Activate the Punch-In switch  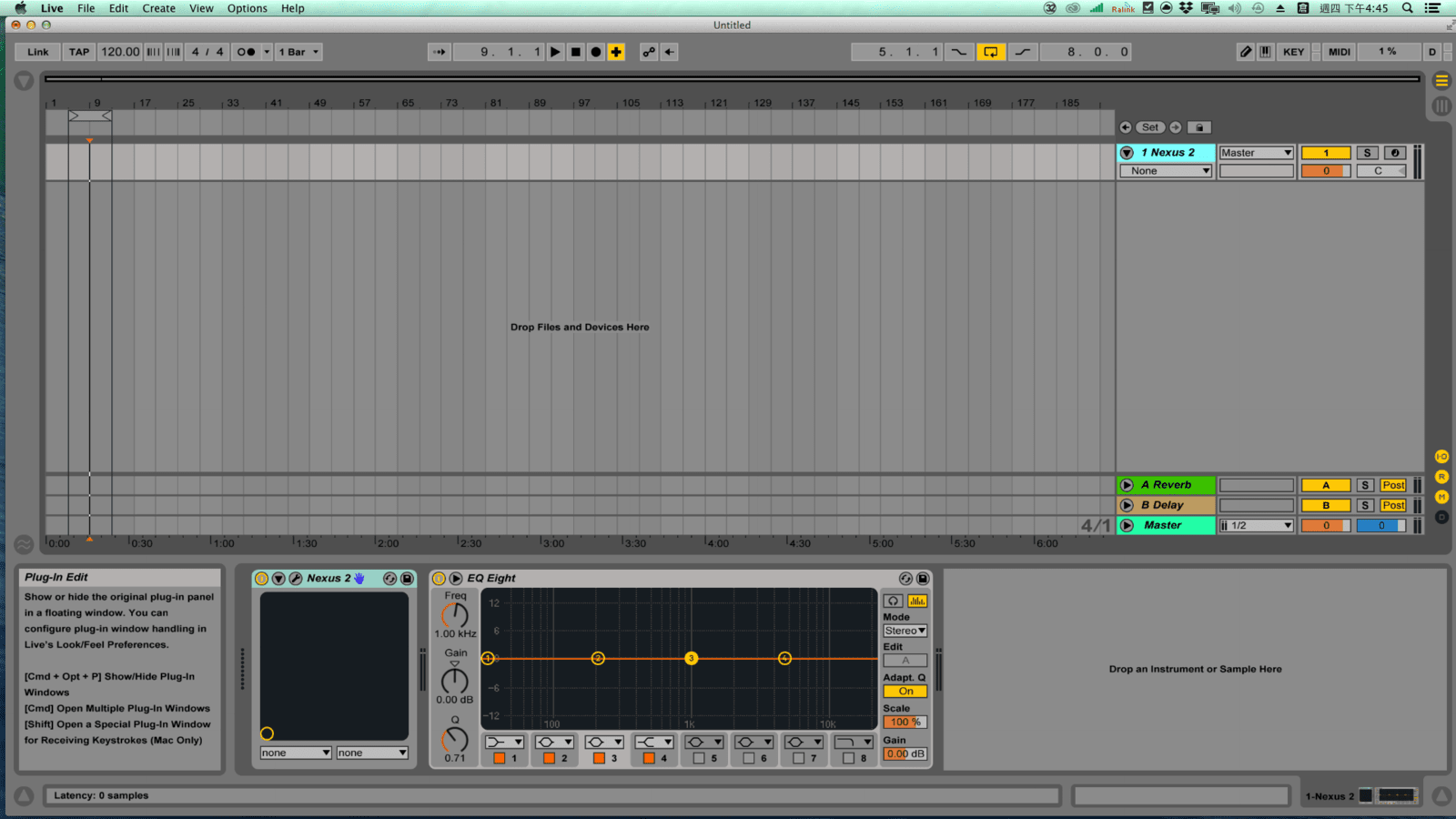point(959,52)
